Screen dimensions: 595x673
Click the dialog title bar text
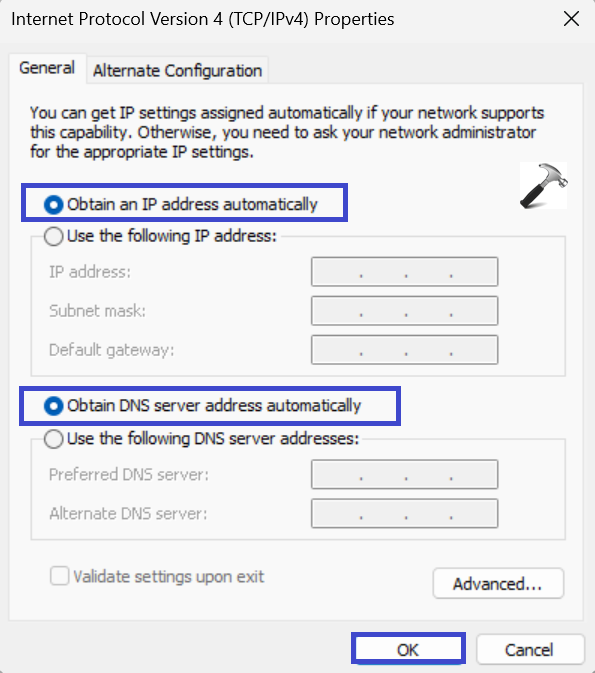click(x=203, y=19)
